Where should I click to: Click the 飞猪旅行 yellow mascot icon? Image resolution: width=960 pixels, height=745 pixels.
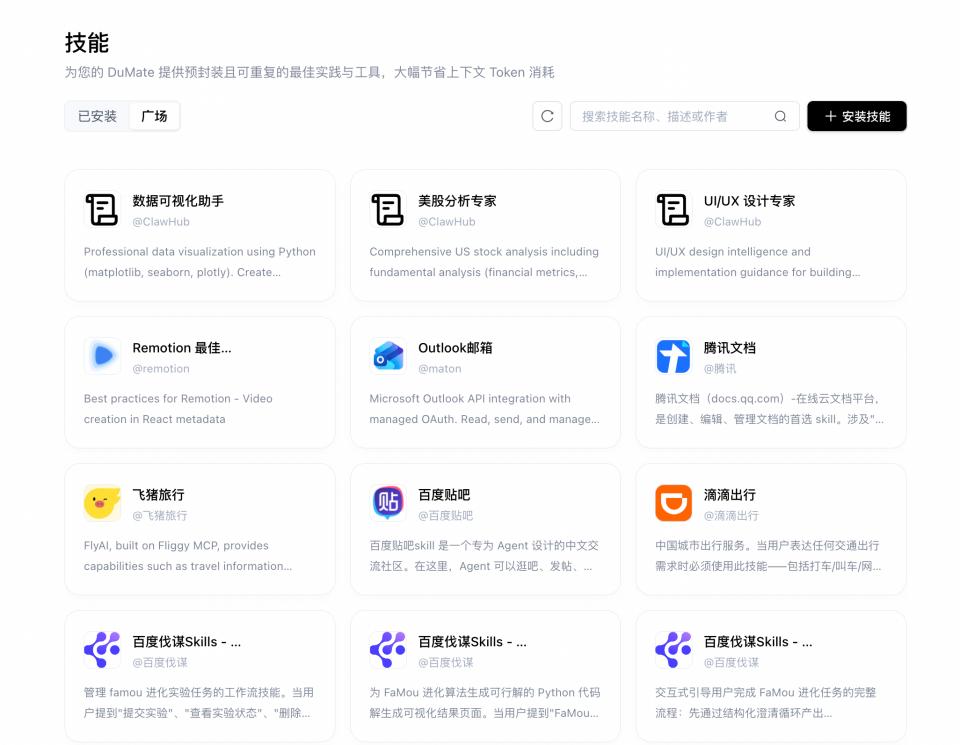102,503
